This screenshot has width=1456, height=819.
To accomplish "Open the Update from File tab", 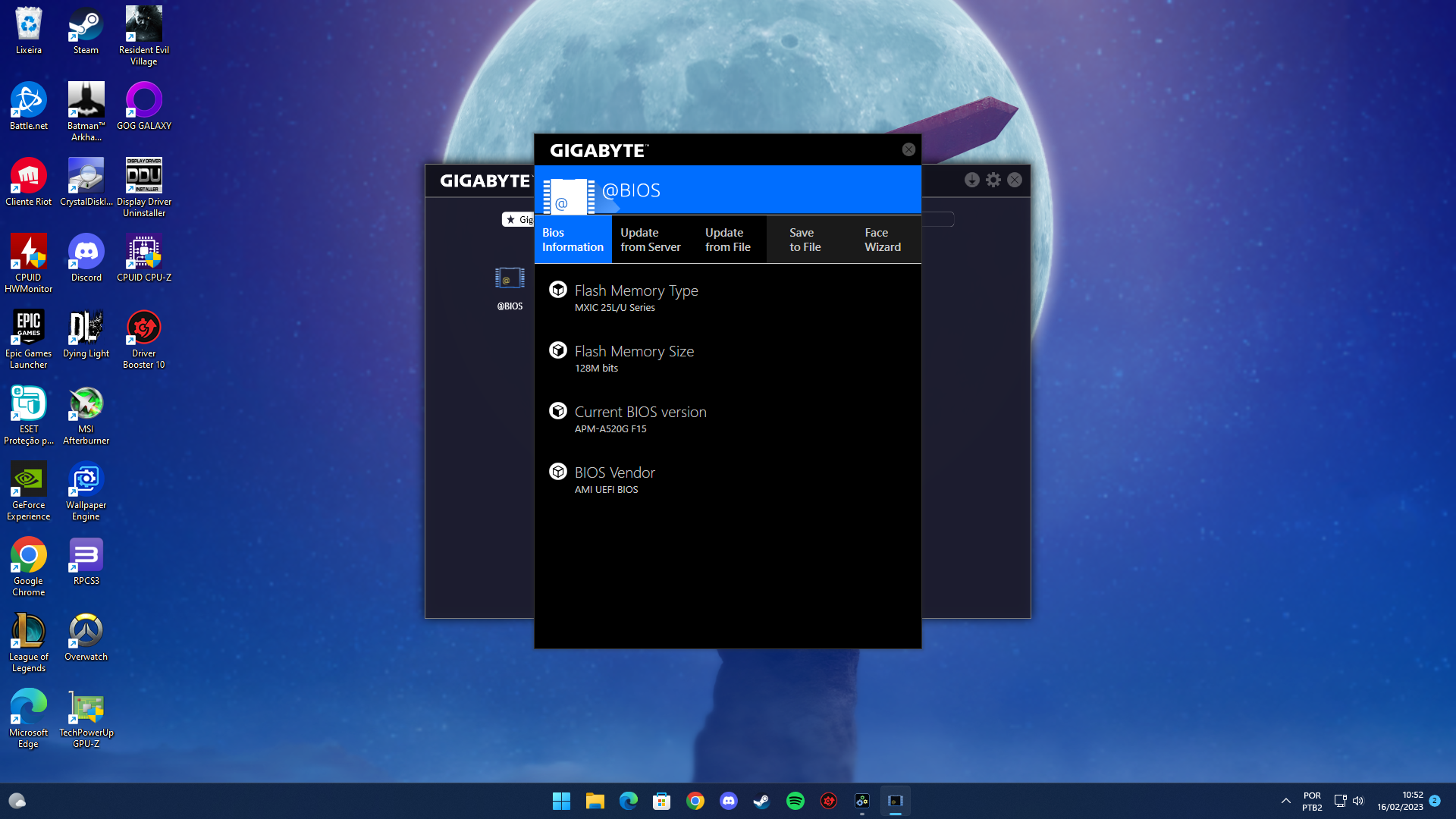I will pos(728,240).
